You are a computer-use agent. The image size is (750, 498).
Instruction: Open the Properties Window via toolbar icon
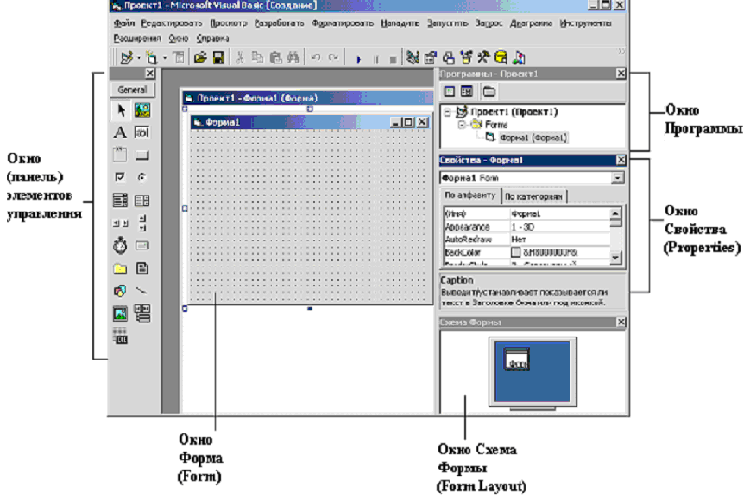click(430, 58)
